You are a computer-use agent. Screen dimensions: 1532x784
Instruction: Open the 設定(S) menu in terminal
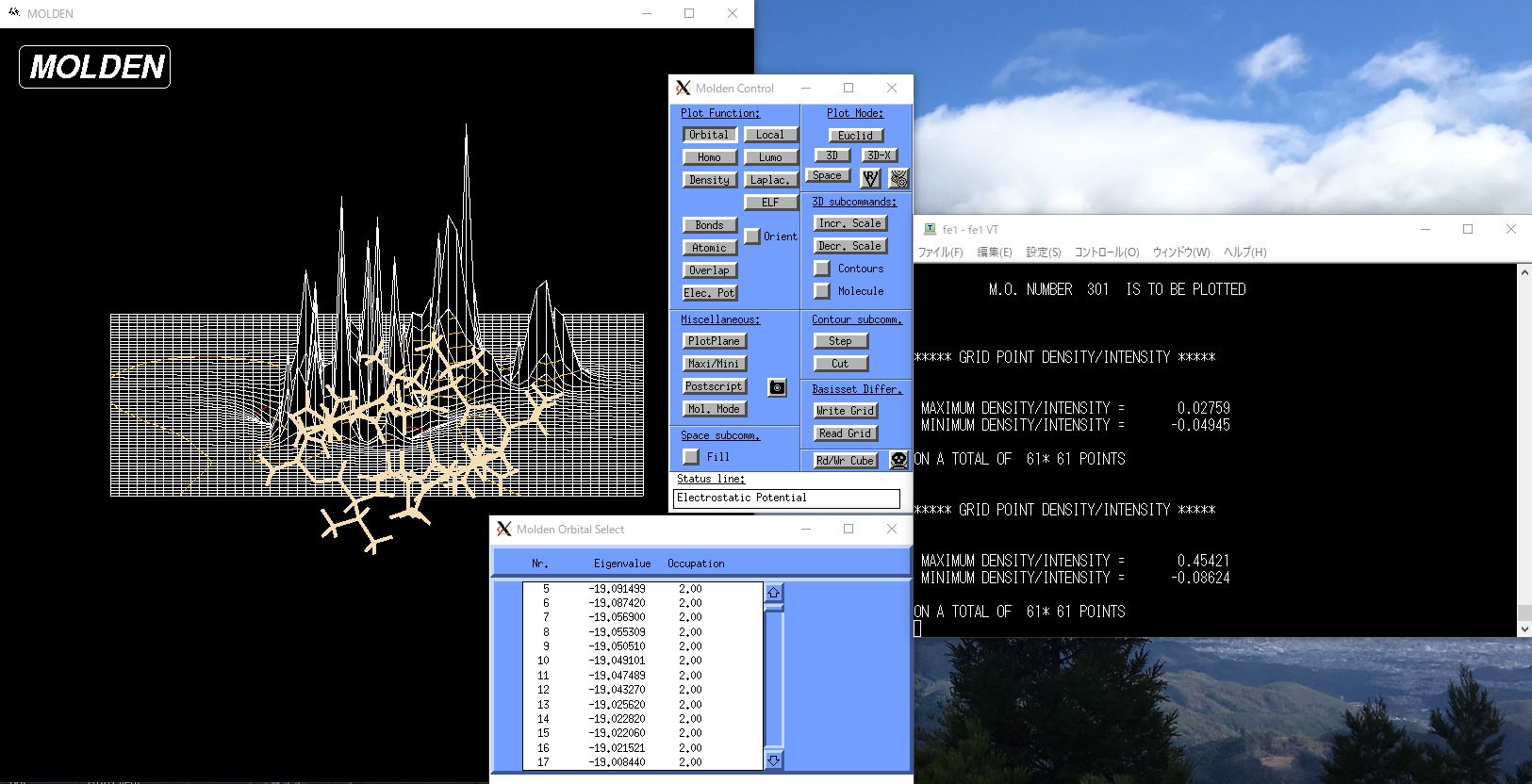1044,253
